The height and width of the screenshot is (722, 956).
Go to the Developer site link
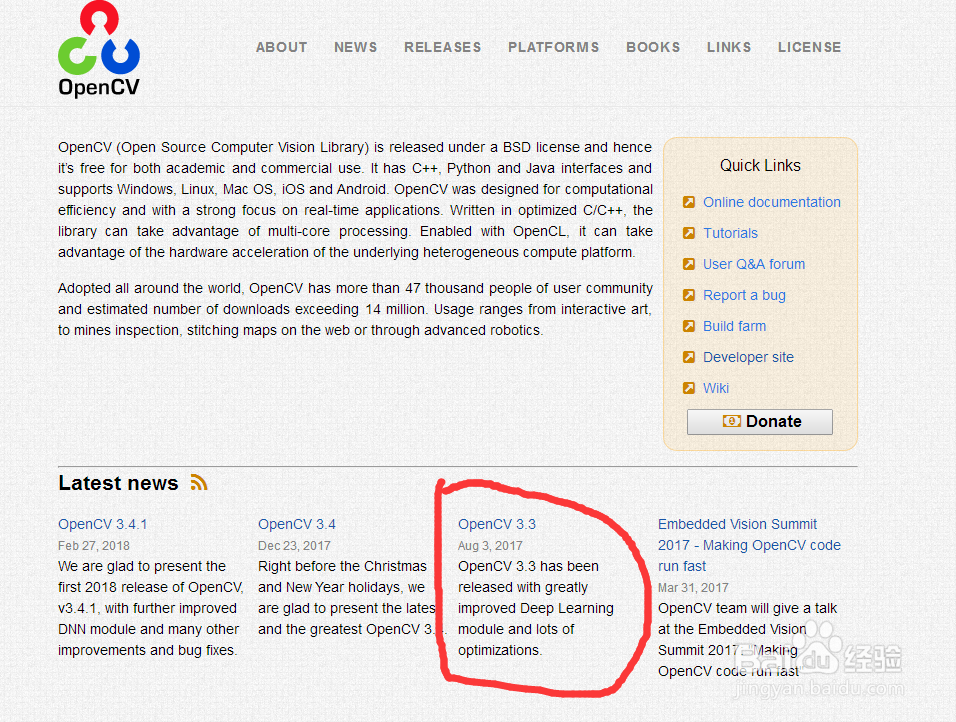(x=749, y=357)
